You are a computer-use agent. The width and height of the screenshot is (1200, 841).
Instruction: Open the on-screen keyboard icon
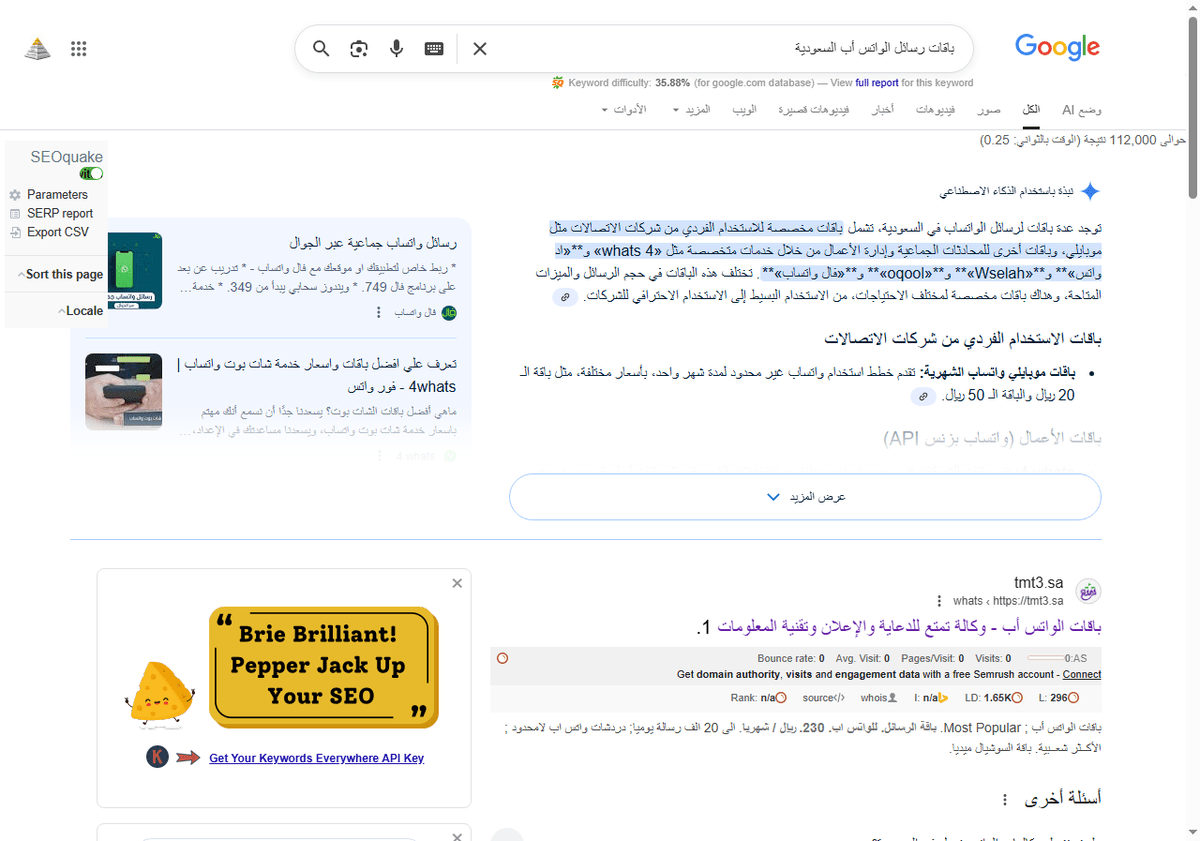tap(433, 48)
